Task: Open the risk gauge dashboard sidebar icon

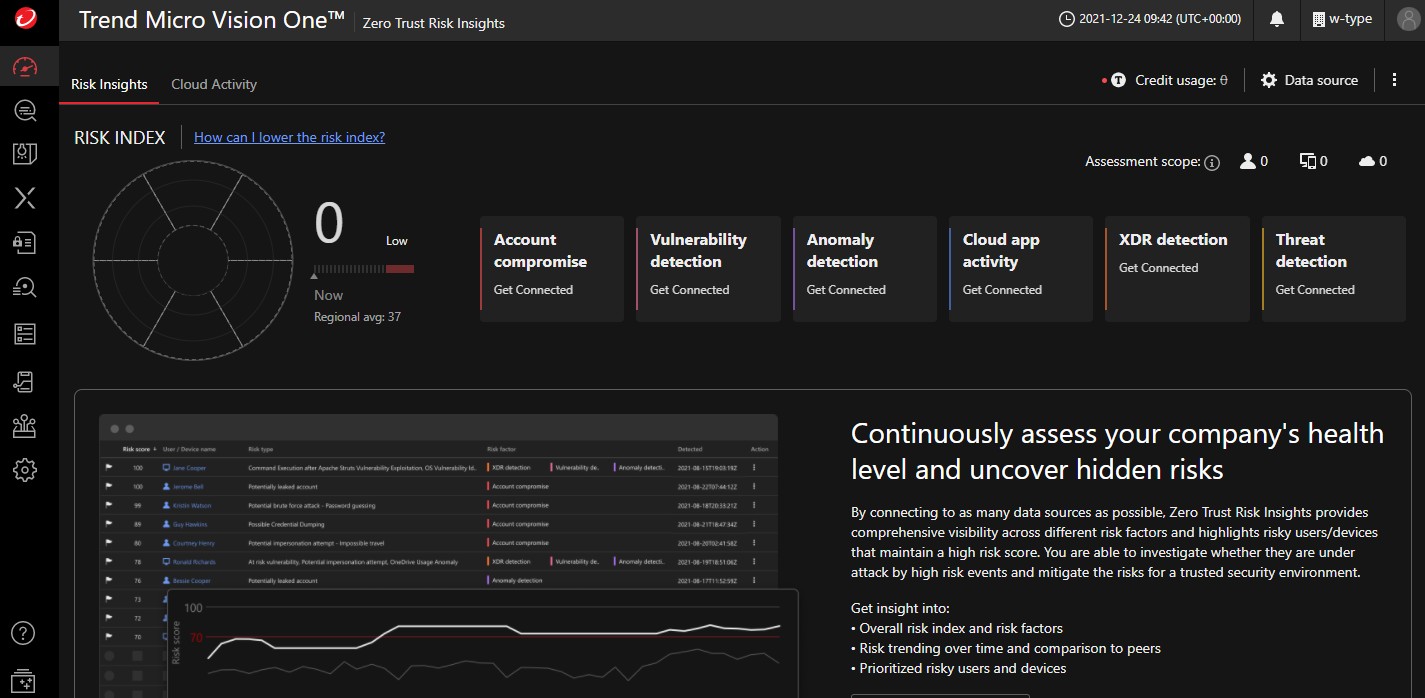Action: [25, 67]
